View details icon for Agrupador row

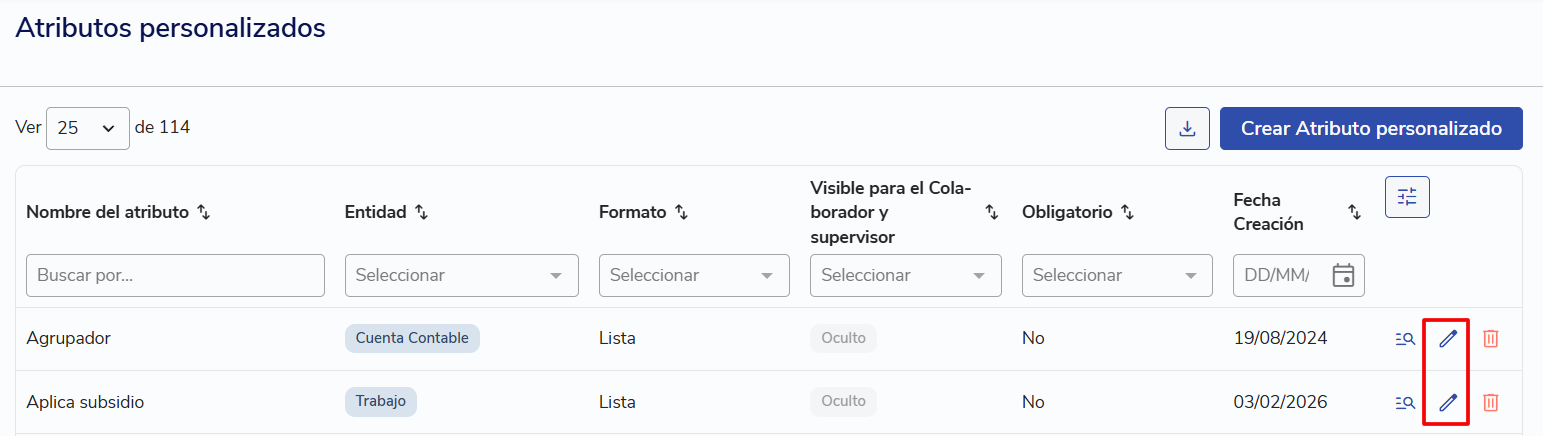pos(1405,339)
